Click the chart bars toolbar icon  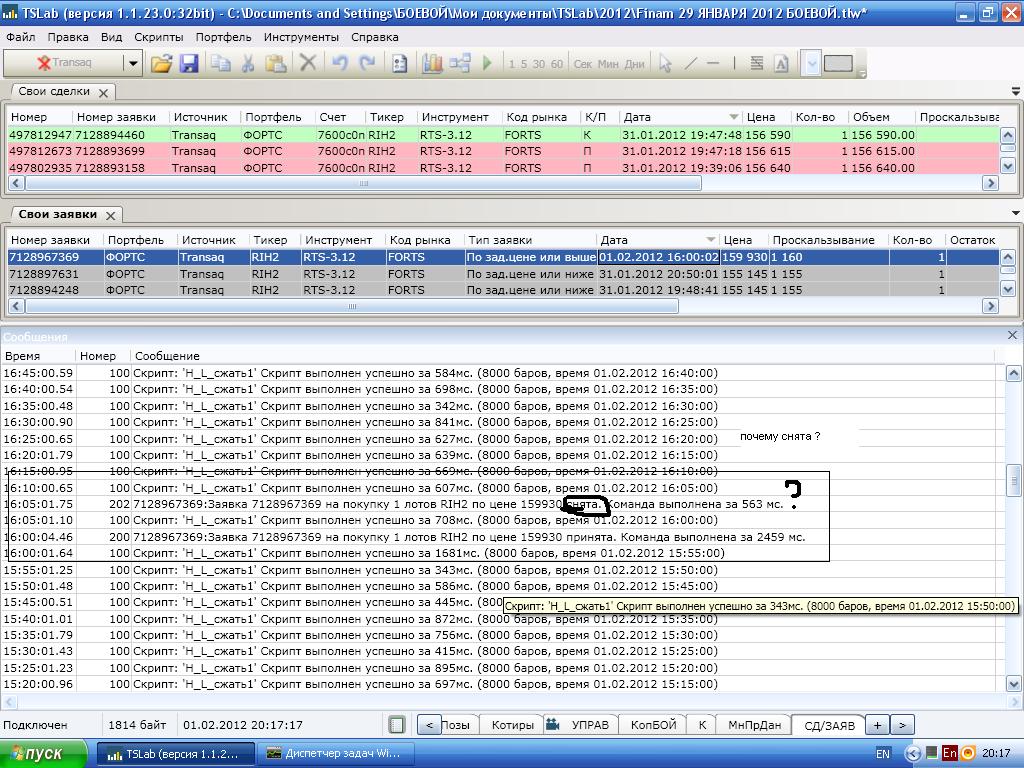[x=432, y=63]
